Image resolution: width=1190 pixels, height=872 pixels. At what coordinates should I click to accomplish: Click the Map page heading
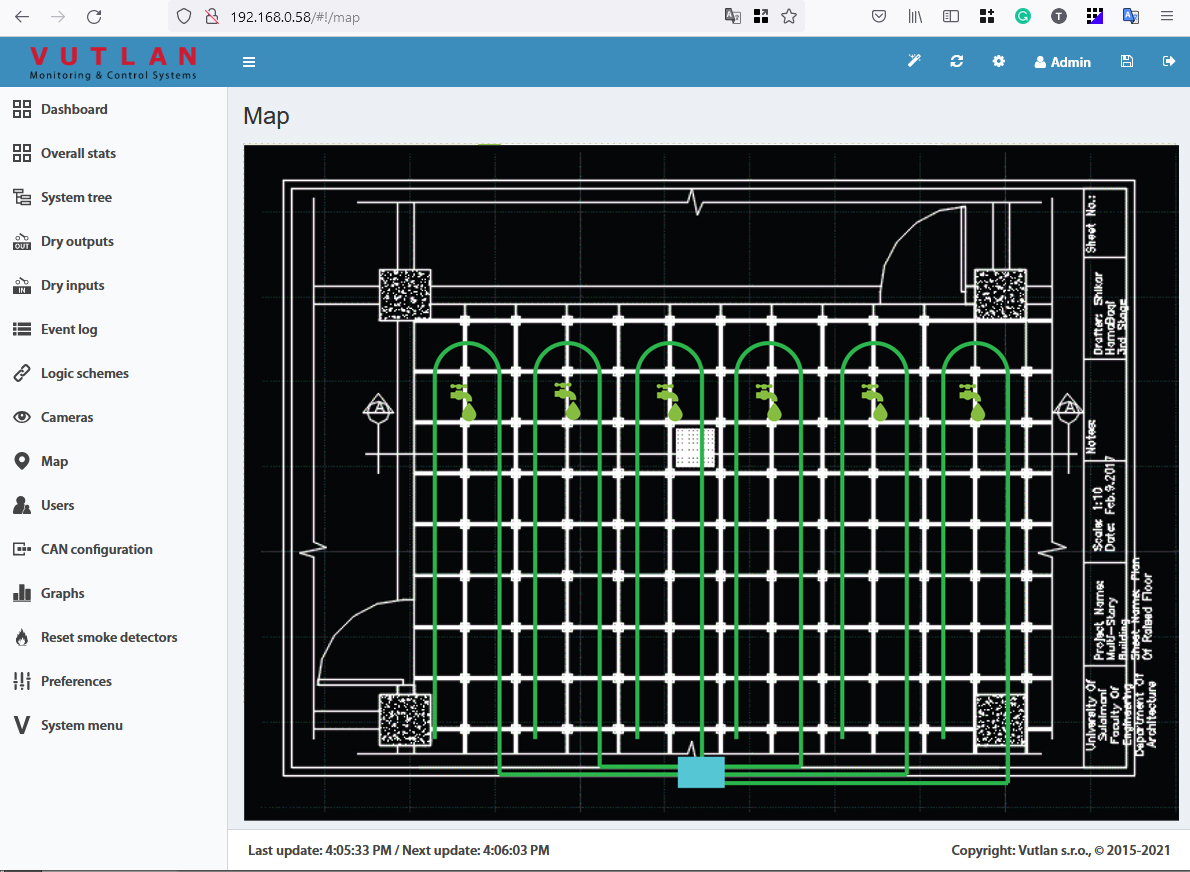(x=266, y=116)
